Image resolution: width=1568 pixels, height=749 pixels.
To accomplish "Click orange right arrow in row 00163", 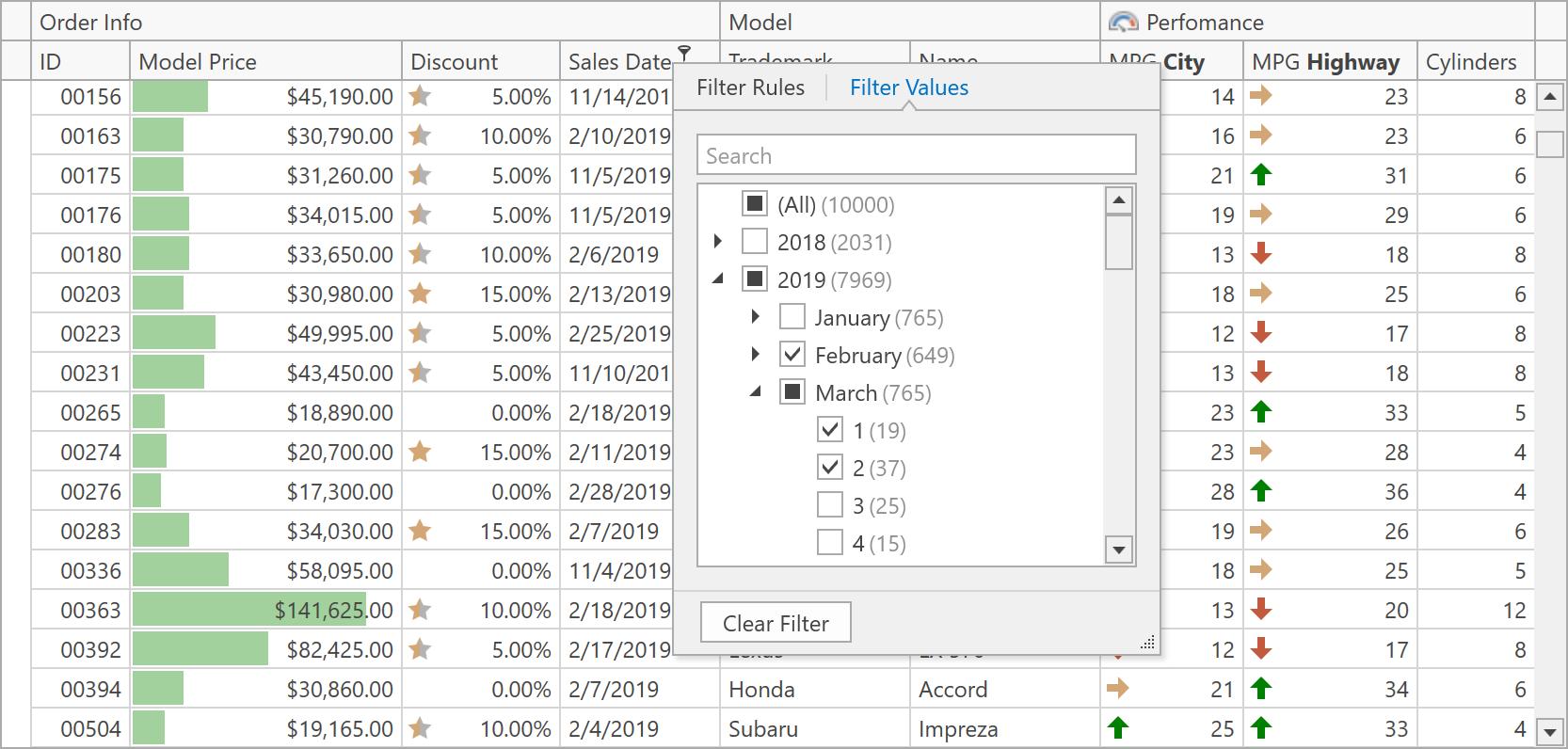I will [1261, 135].
